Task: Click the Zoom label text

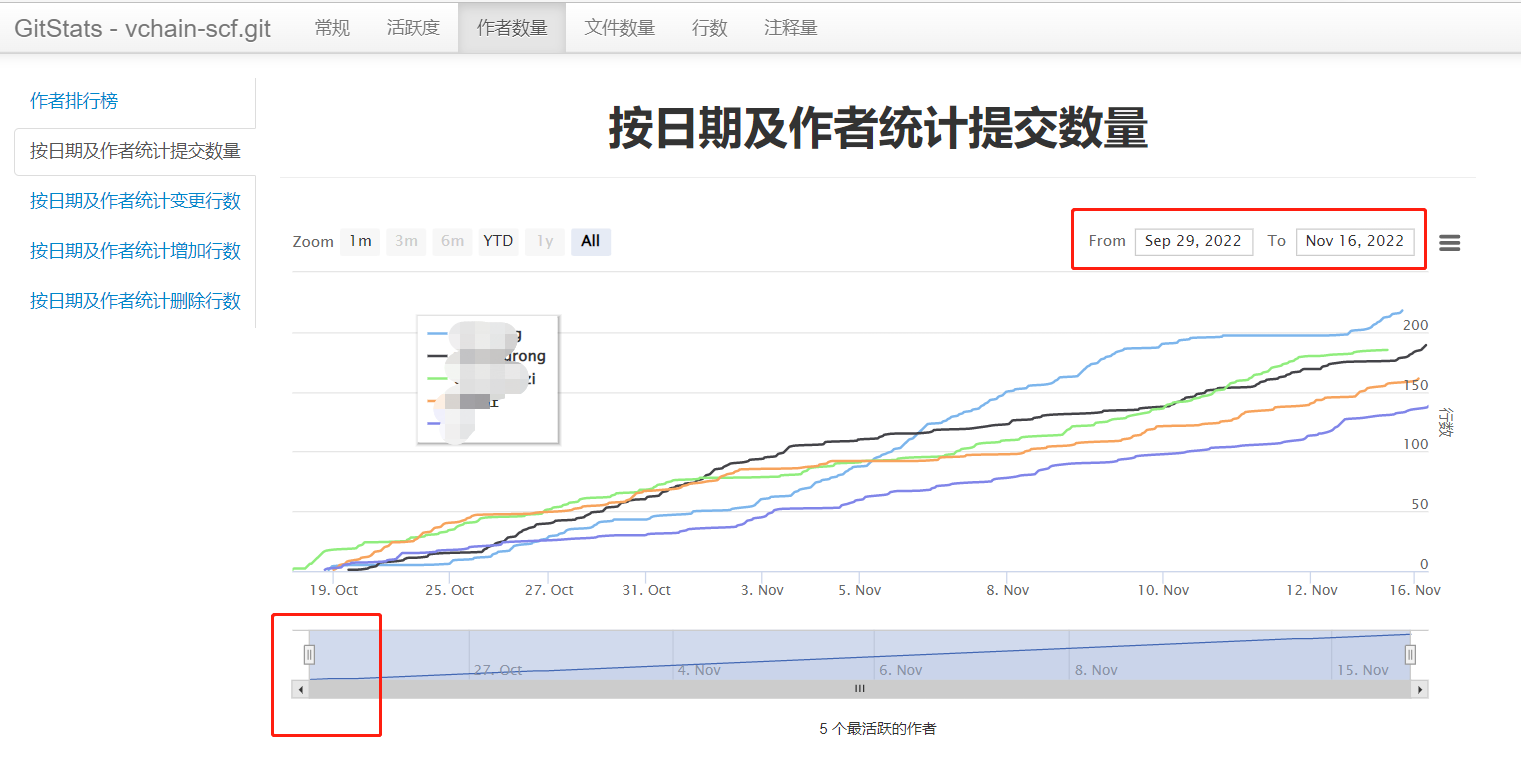Action: pyautogui.click(x=313, y=241)
